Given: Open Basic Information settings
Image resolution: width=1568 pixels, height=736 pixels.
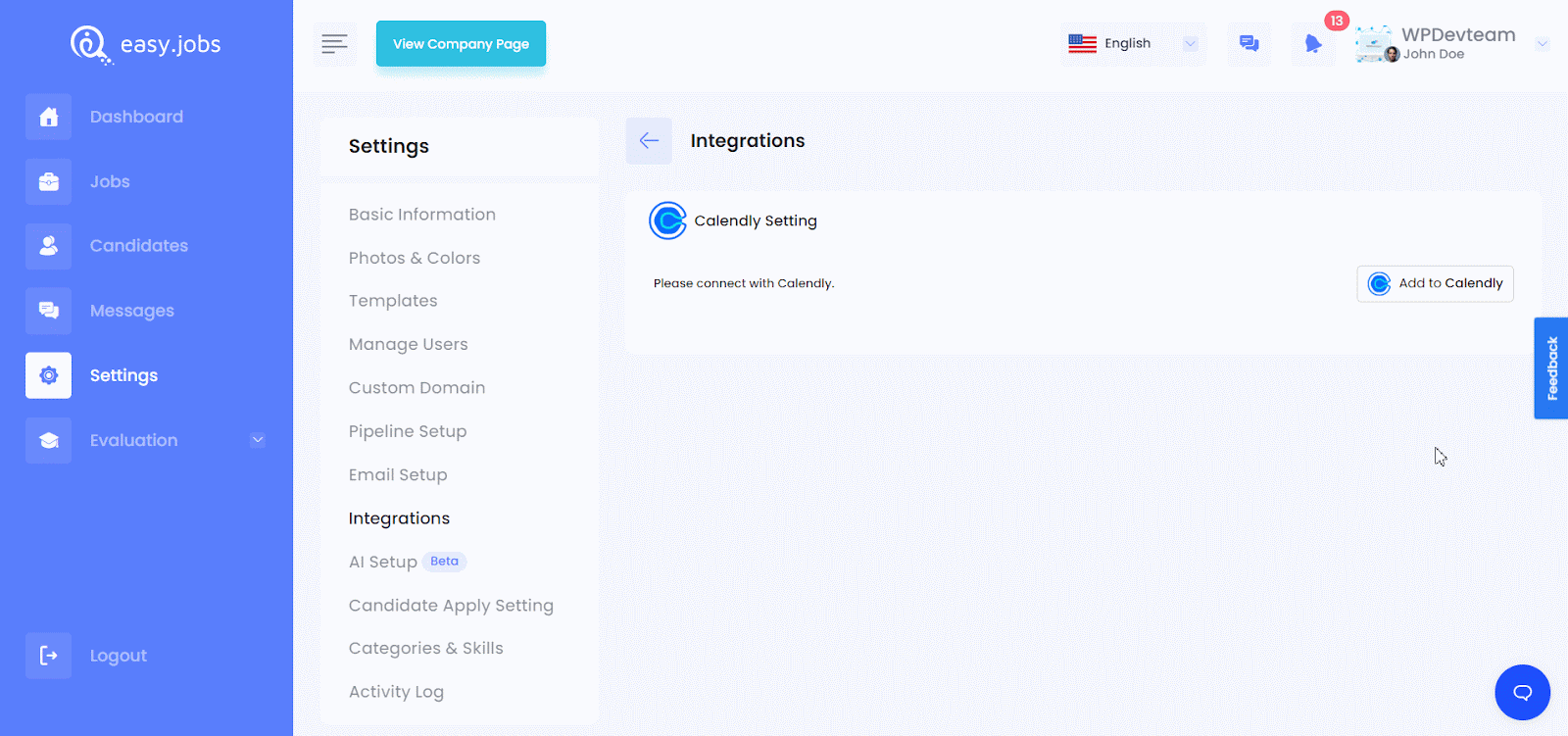Looking at the screenshot, I should (x=422, y=215).
